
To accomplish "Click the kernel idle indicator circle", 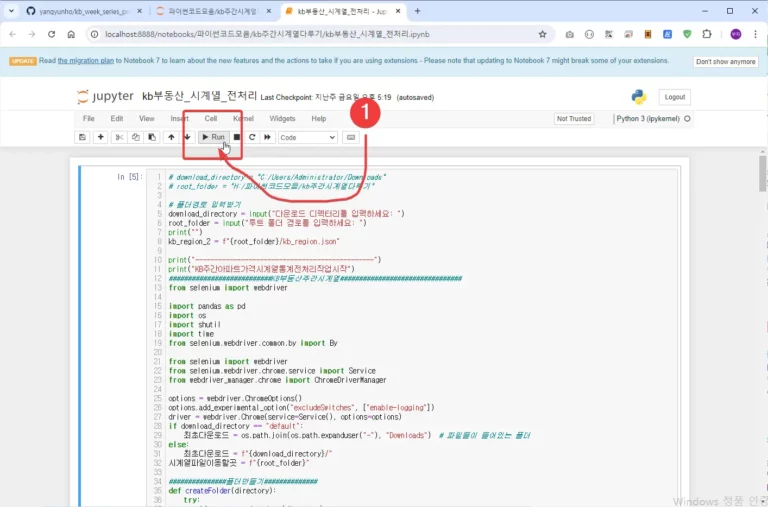I will 687,119.
